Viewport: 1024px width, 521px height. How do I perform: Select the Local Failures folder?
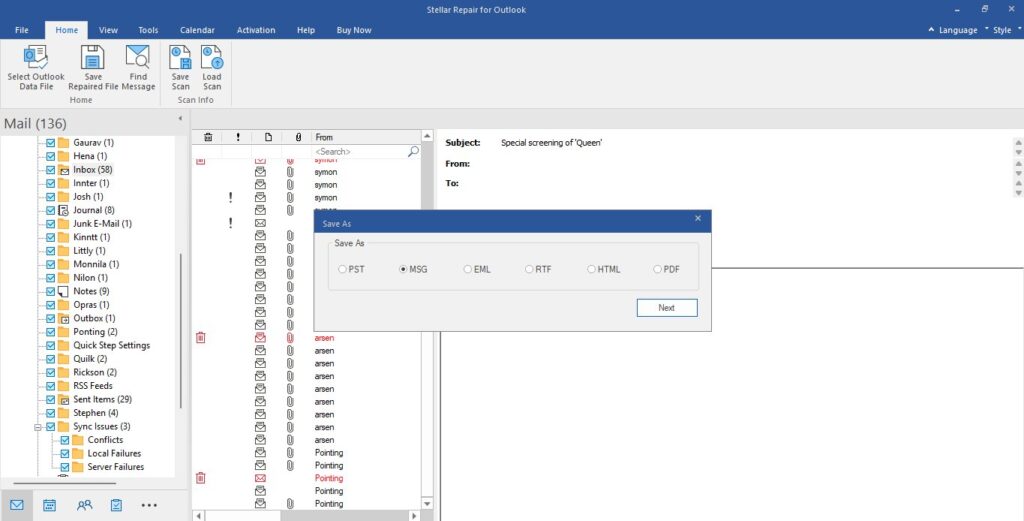coord(114,453)
